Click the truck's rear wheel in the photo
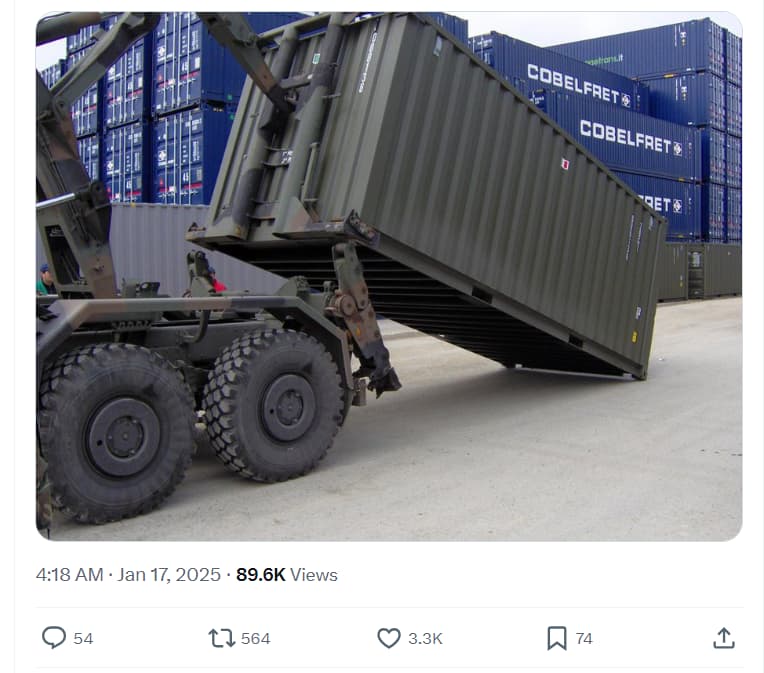 [275, 405]
